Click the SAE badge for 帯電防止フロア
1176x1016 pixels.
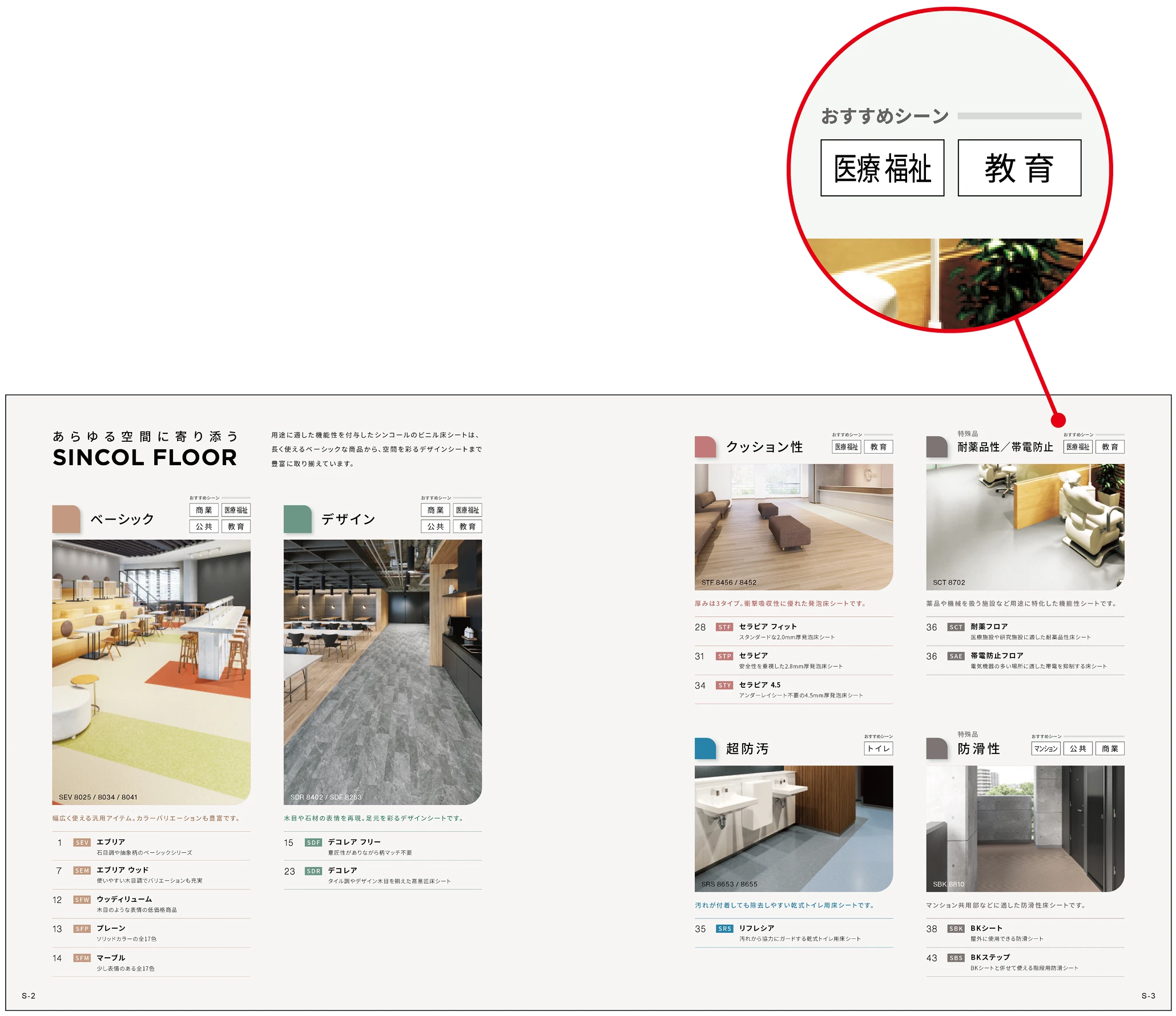(956, 656)
